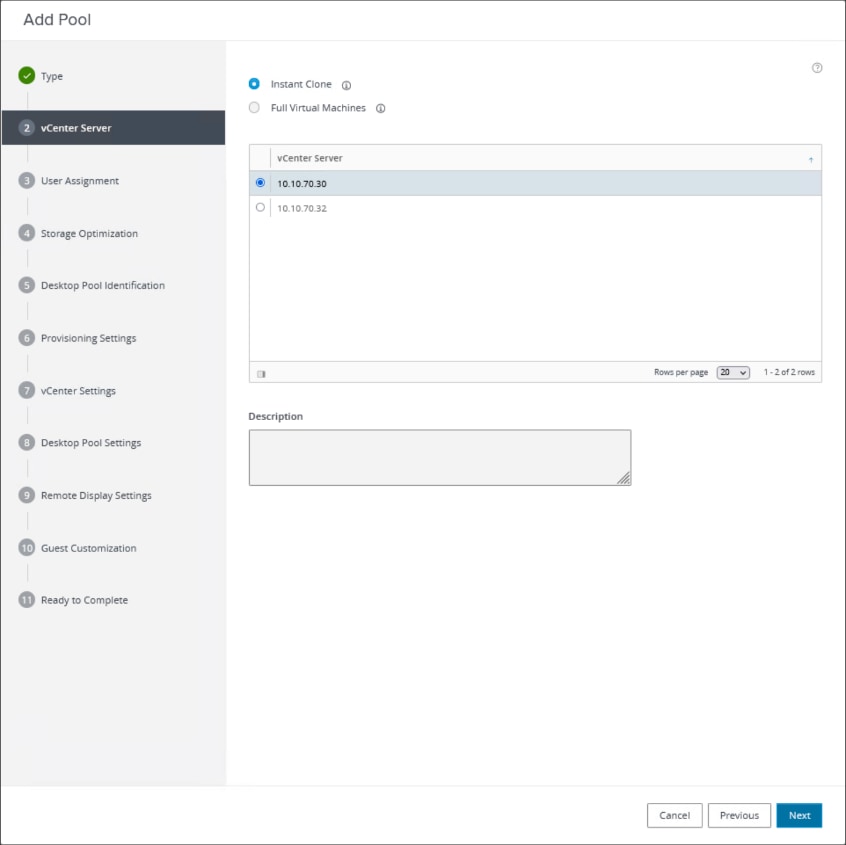846x845 pixels.
Task: Click the vCenter Server column sort arrow
Action: [x=810, y=159]
